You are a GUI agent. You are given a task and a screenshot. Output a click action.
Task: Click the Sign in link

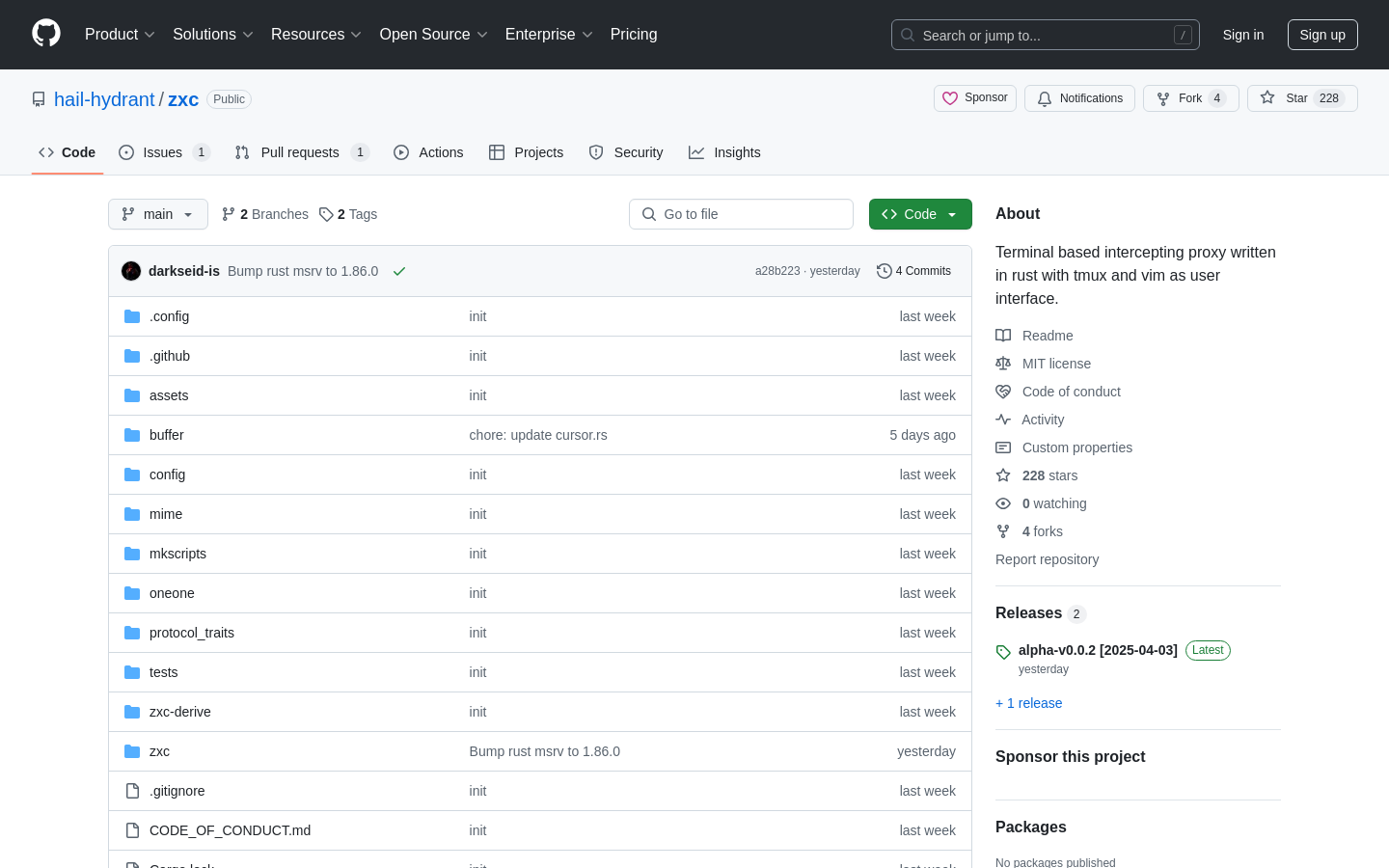click(1243, 35)
